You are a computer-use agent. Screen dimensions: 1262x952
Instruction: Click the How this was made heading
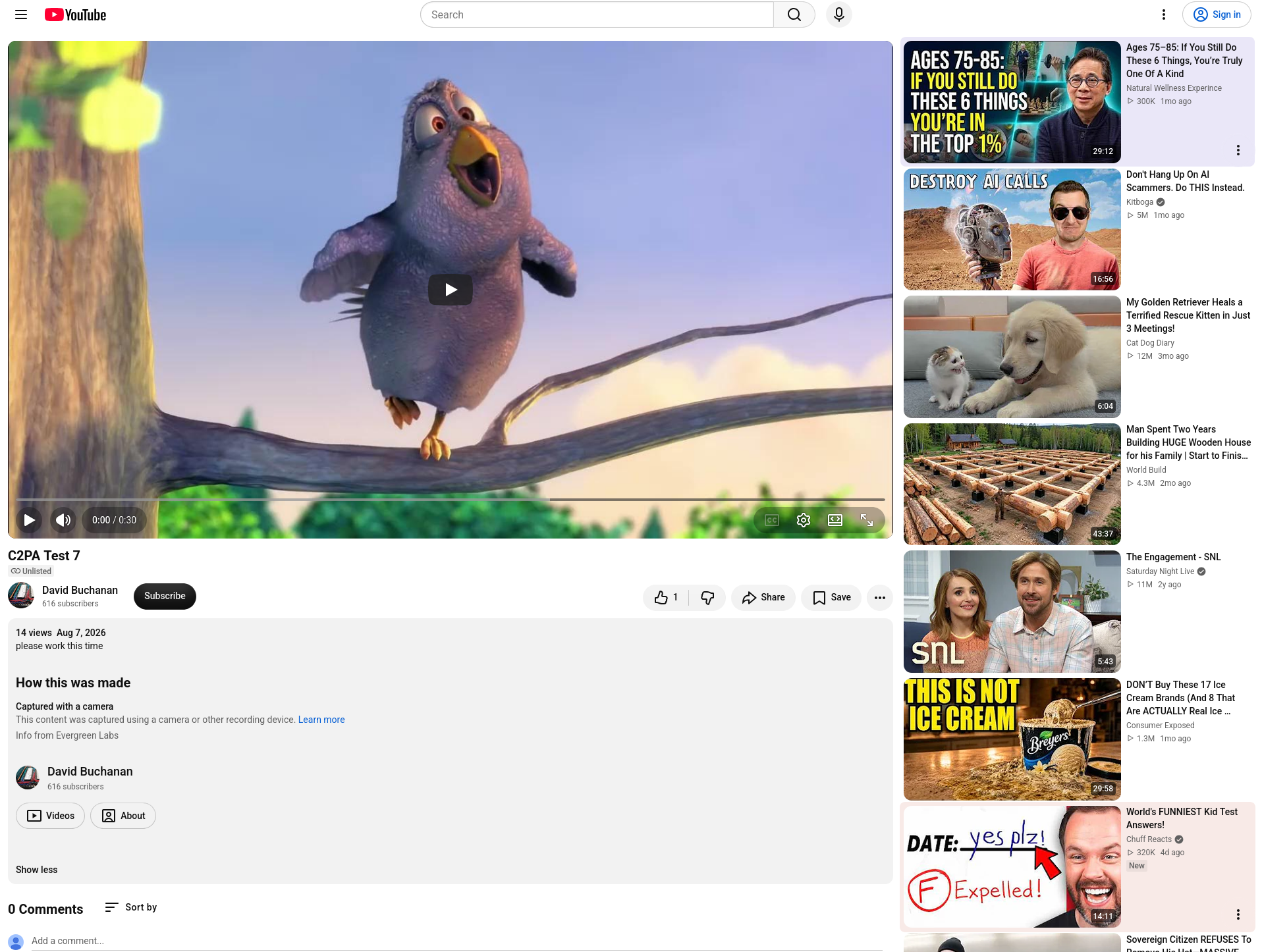pos(73,683)
